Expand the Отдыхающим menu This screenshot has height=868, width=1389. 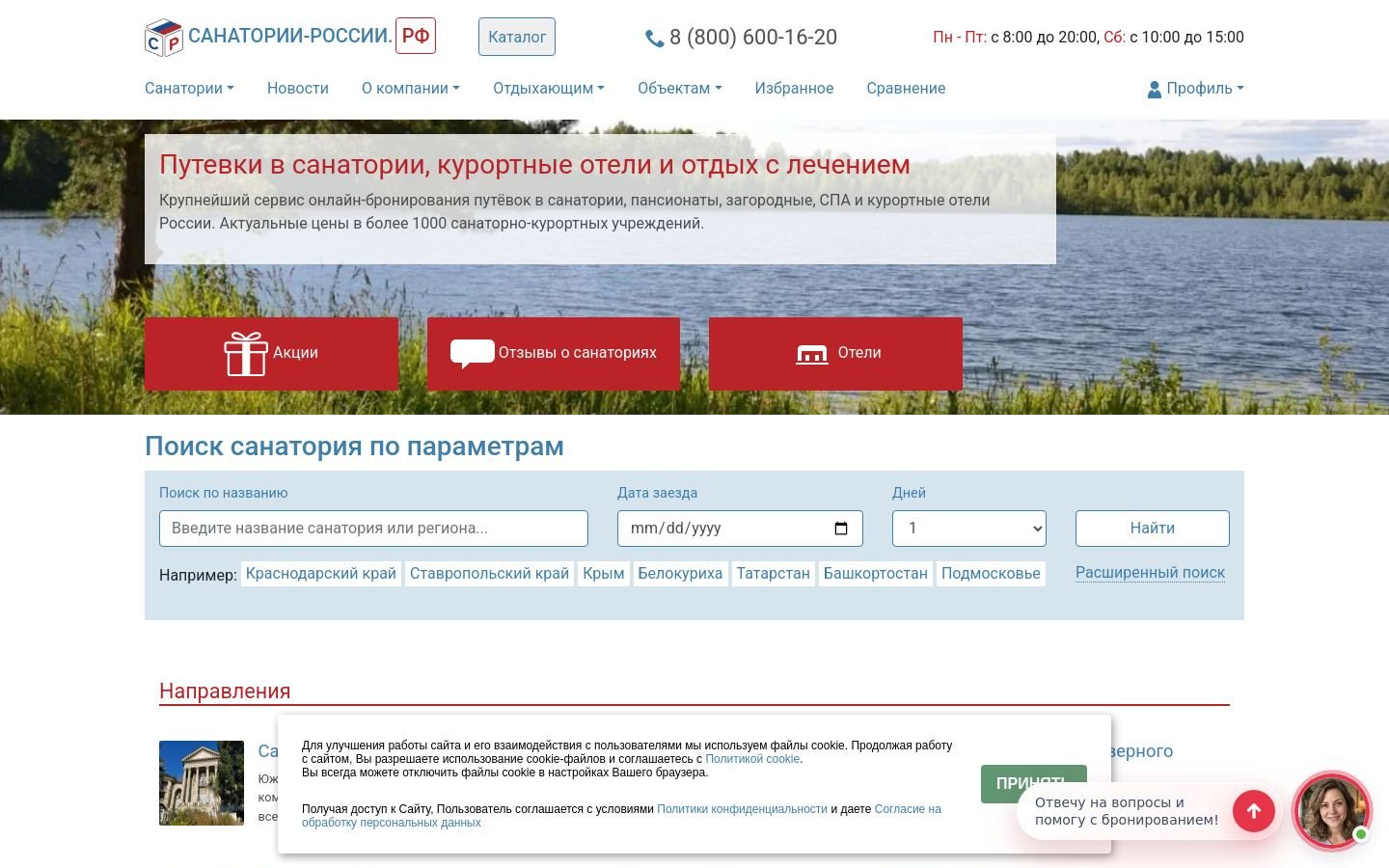pos(549,88)
